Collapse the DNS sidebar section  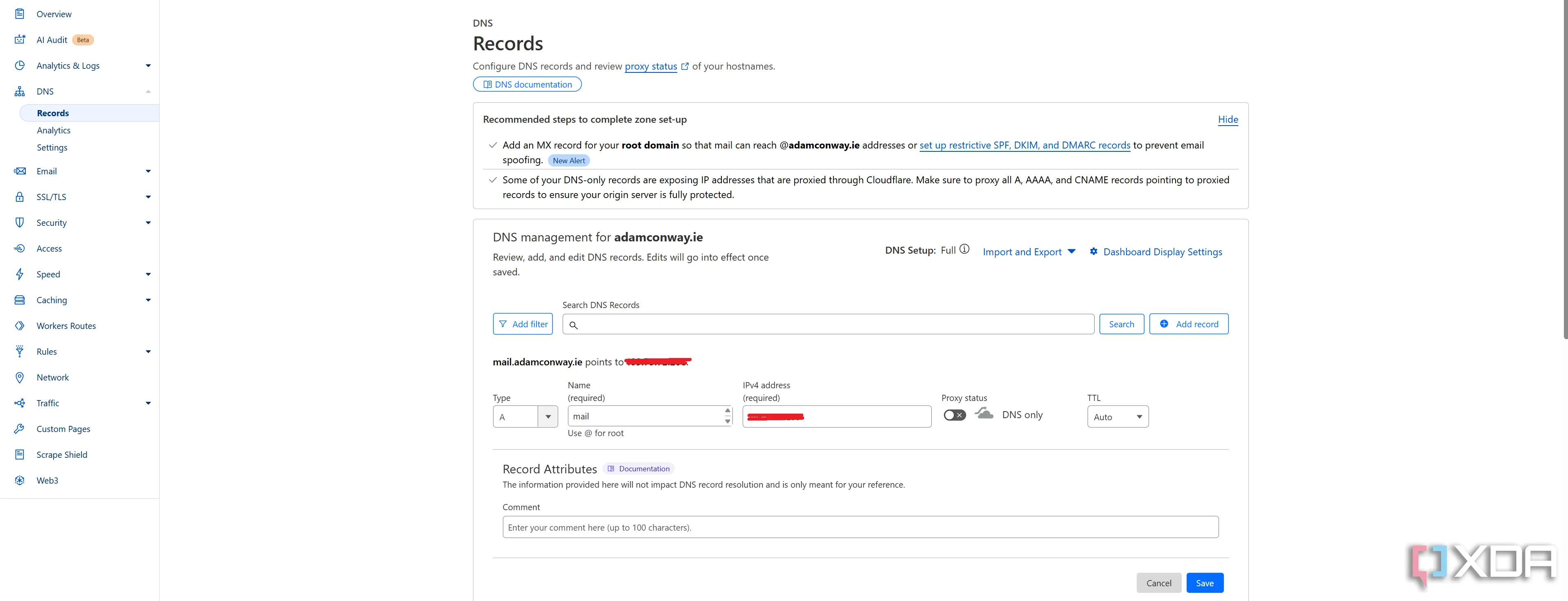pyautogui.click(x=148, y=91)
